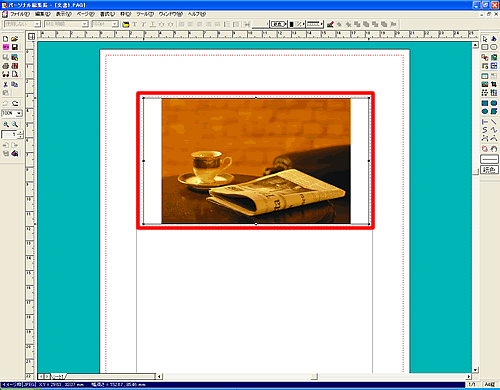Open the ページ (Page) menu

pyautogui.click(x=86, y=14)
